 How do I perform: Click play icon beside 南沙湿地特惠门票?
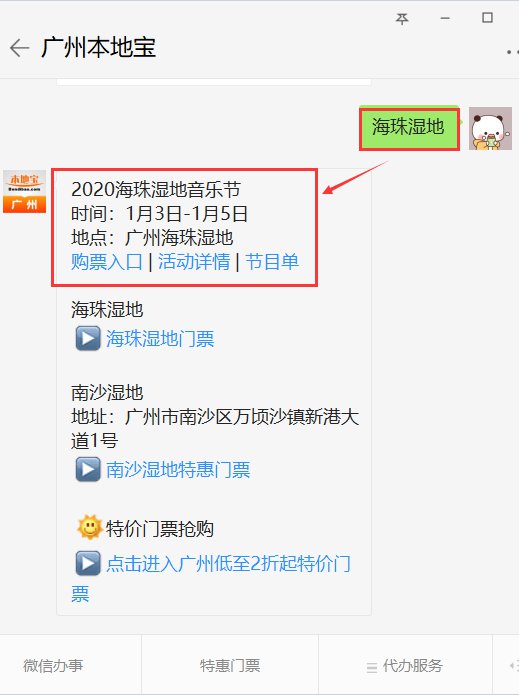tap(88, 469)
